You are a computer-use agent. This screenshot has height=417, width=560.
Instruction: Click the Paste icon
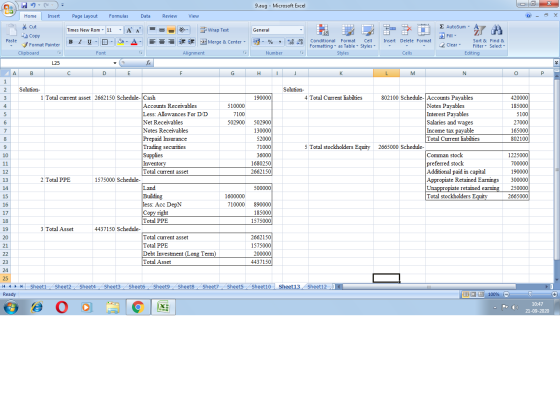coord(11,32)
